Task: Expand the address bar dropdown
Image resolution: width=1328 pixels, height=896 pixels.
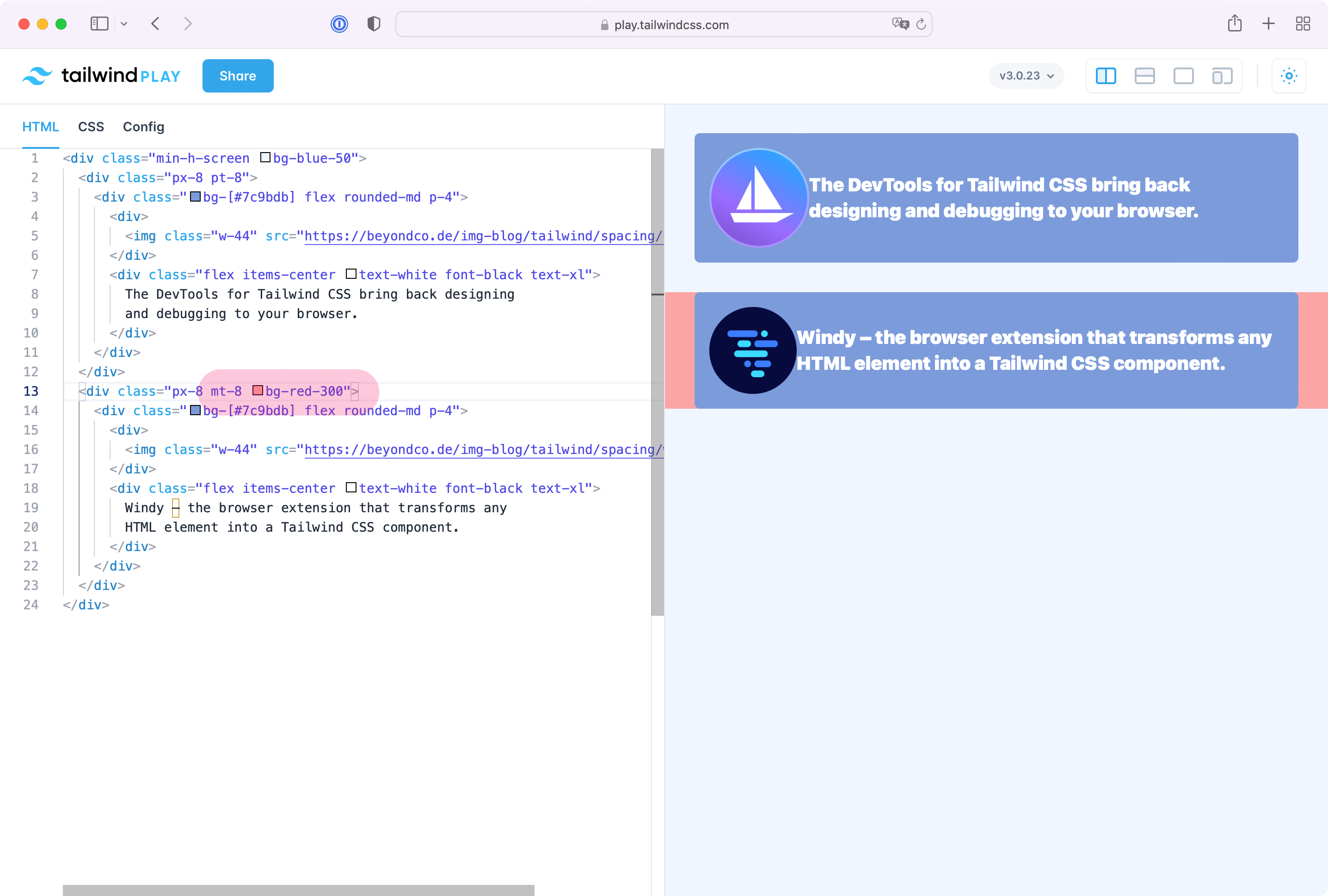Action: tap(664, 23)
